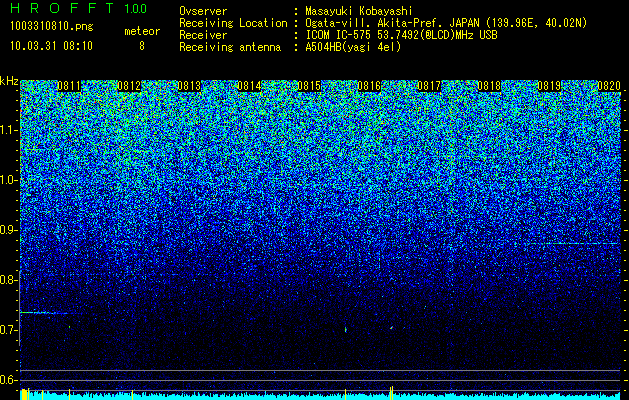Click the 0820 time marker
The image size is (629, 400).
(609, 86)
